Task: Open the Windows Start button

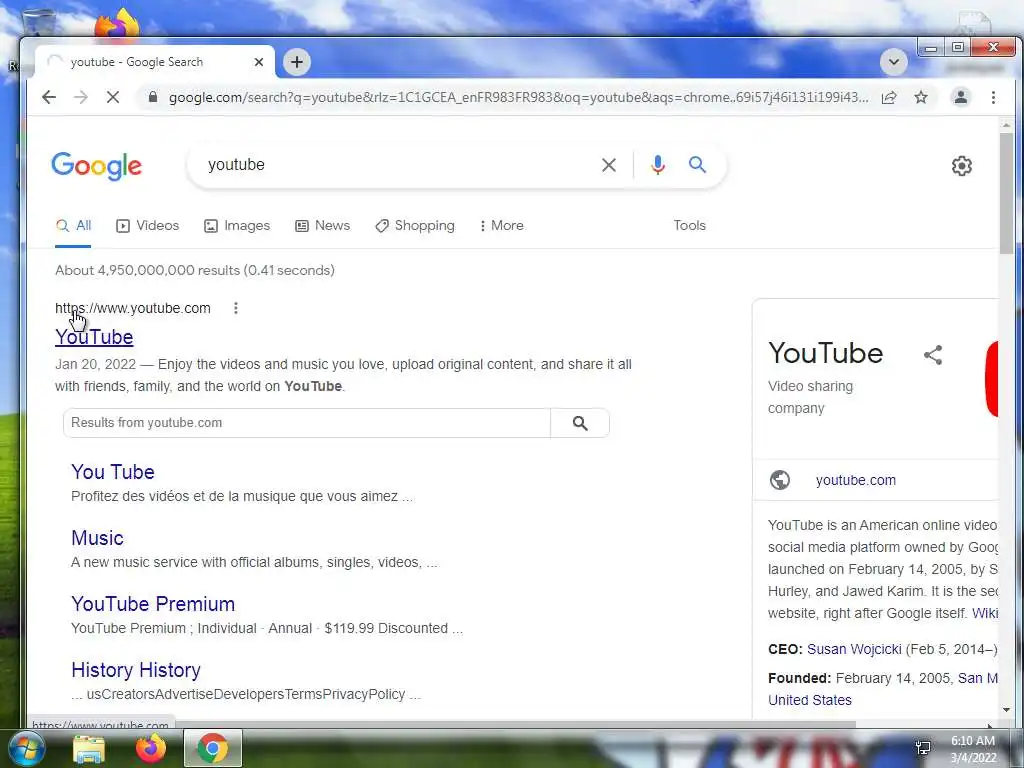Action: (25, 748)
